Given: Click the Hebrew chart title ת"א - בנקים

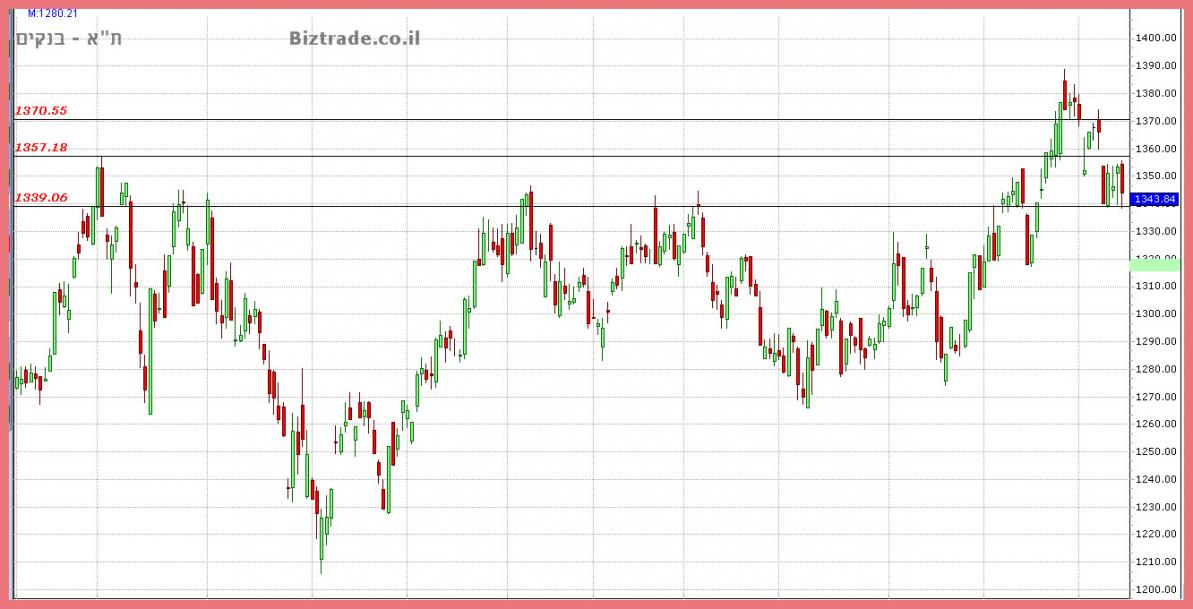Looking at the screenshot, I should 69,39.
